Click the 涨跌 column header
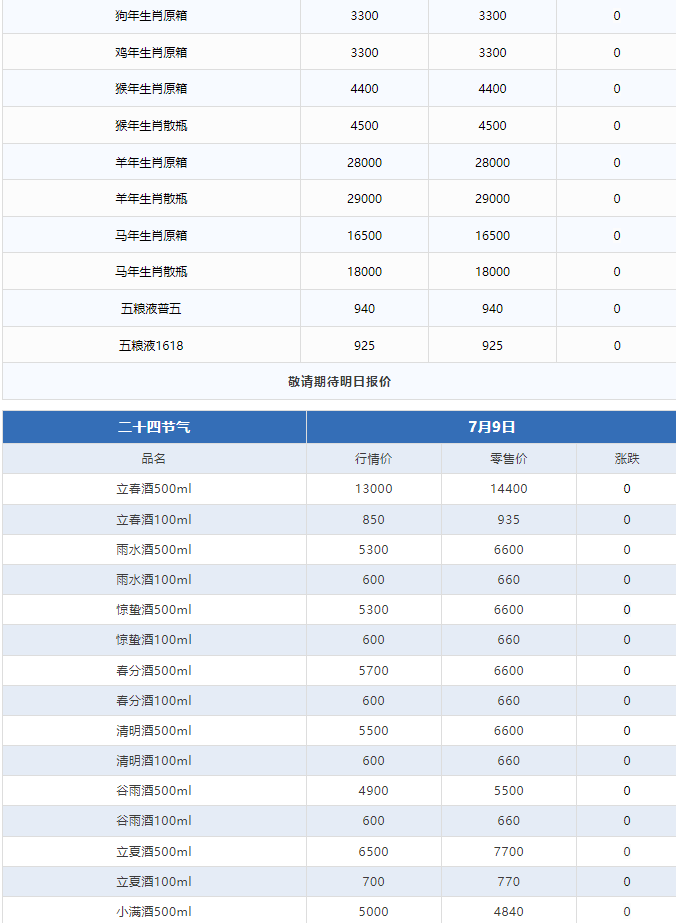This screenshot has height=923, width=676. point(627,459)
